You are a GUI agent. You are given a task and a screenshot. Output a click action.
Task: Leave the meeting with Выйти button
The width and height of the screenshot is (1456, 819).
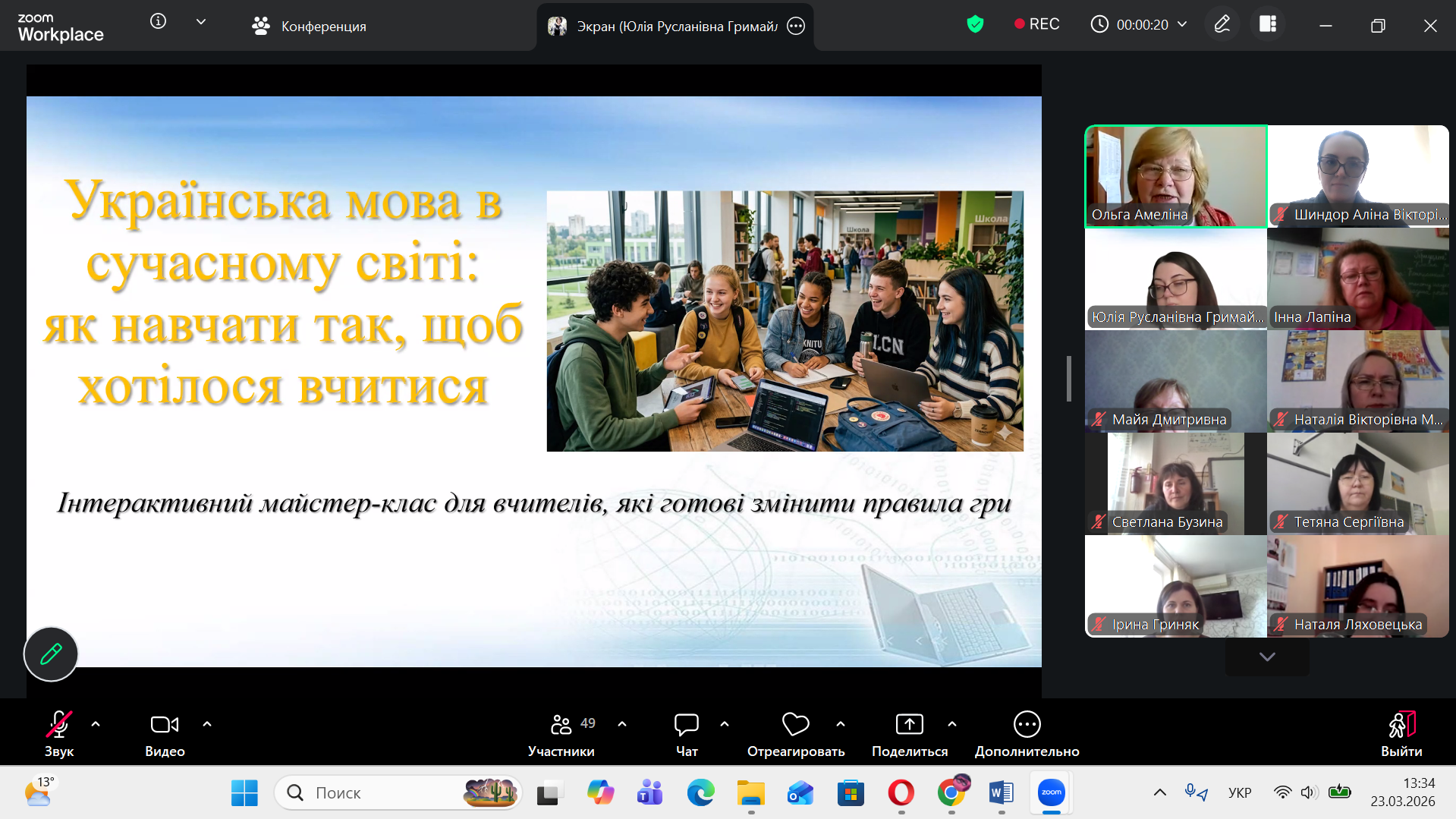click(1401, 734)
